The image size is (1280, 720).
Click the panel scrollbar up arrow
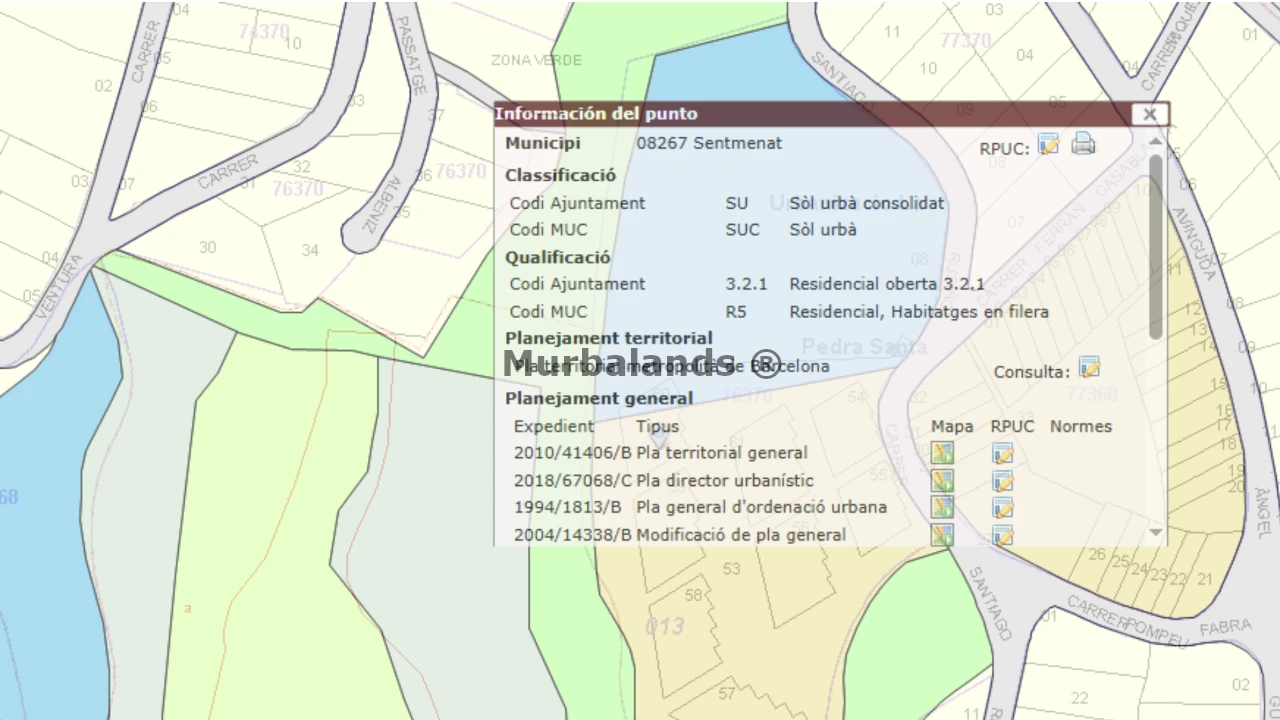point(1156,141)
